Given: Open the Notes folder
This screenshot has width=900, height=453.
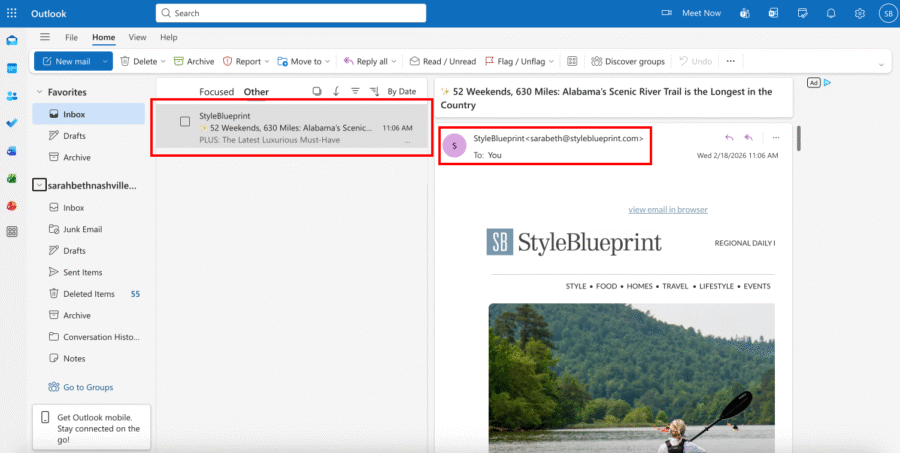Looking at the screenshot, I should [88, 358].
